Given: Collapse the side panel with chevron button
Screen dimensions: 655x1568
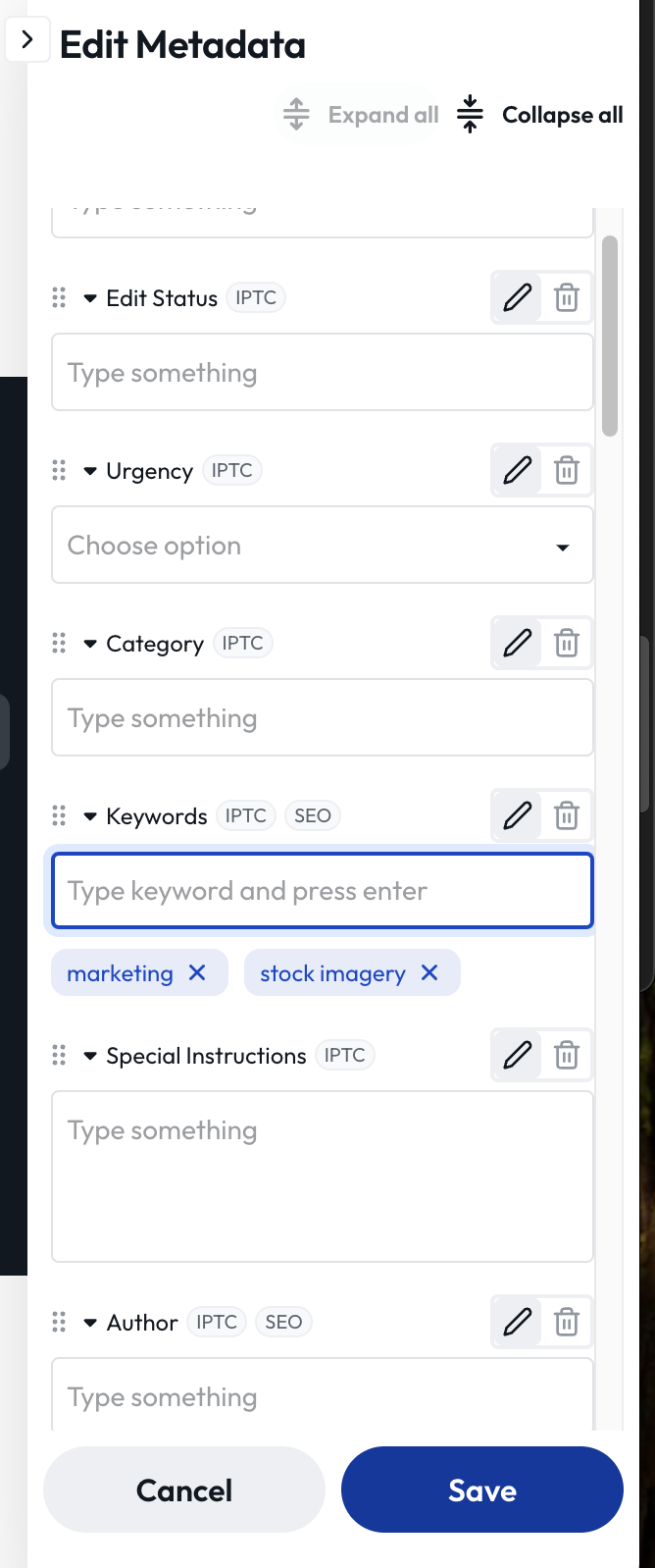Looking at the screenshot, I should (x=27, y=40).
